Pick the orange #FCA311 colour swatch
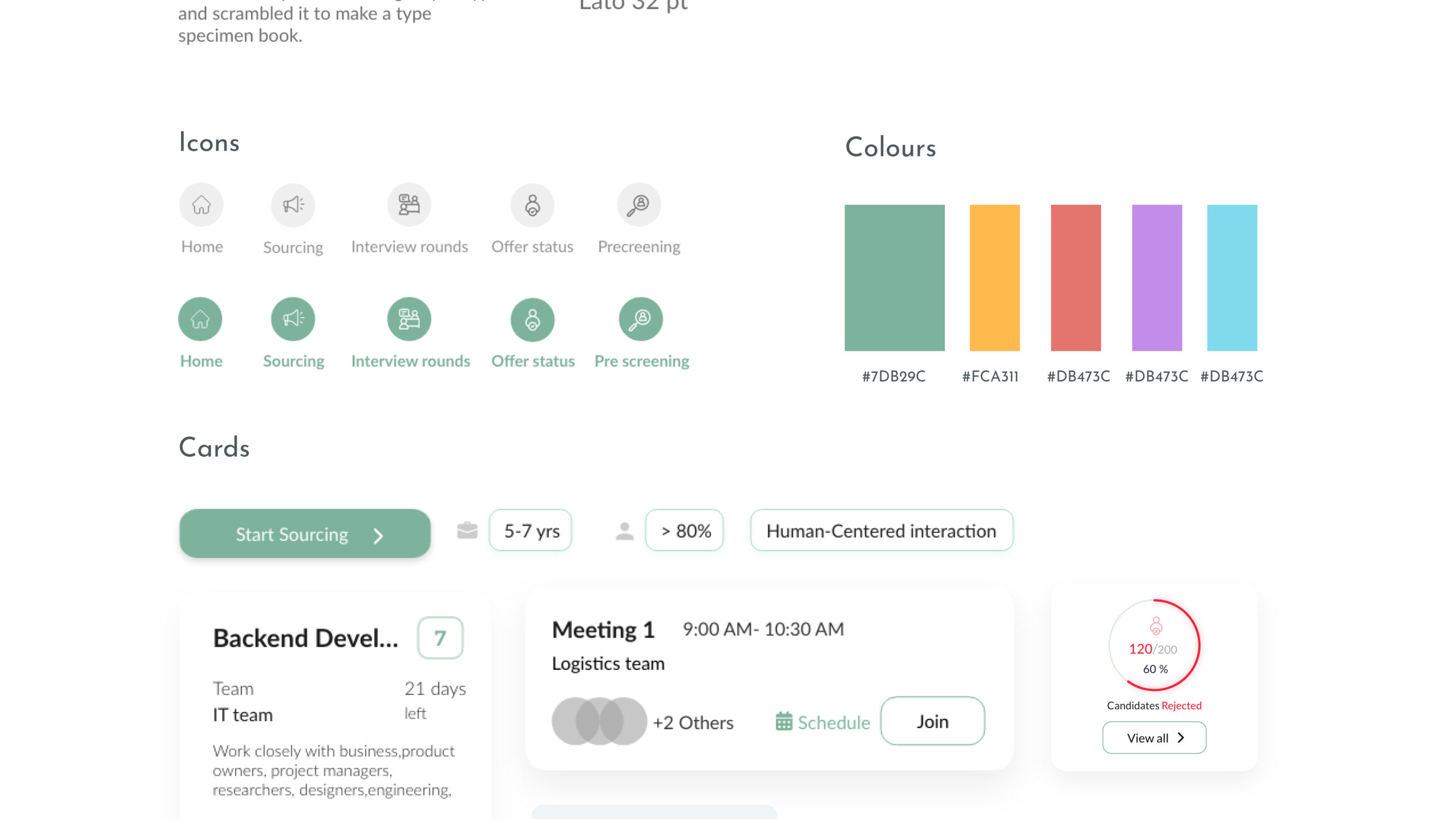Viewport: 1456px width, 819px height. tap(994, 278)
